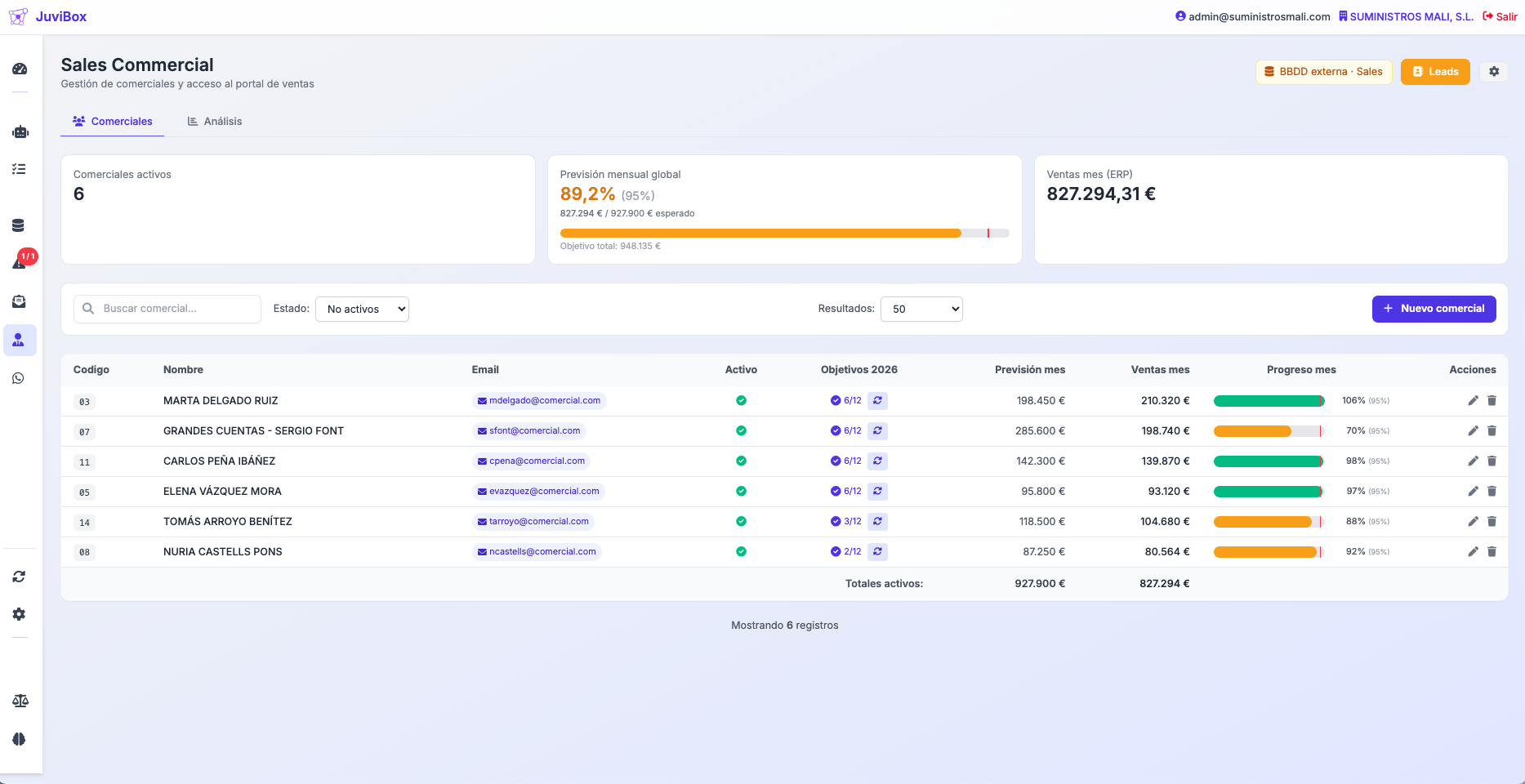Edit ELENA VÁZQUEZ MORA with pencil icon
The image size is (1525, 784).
point(1473,492)
